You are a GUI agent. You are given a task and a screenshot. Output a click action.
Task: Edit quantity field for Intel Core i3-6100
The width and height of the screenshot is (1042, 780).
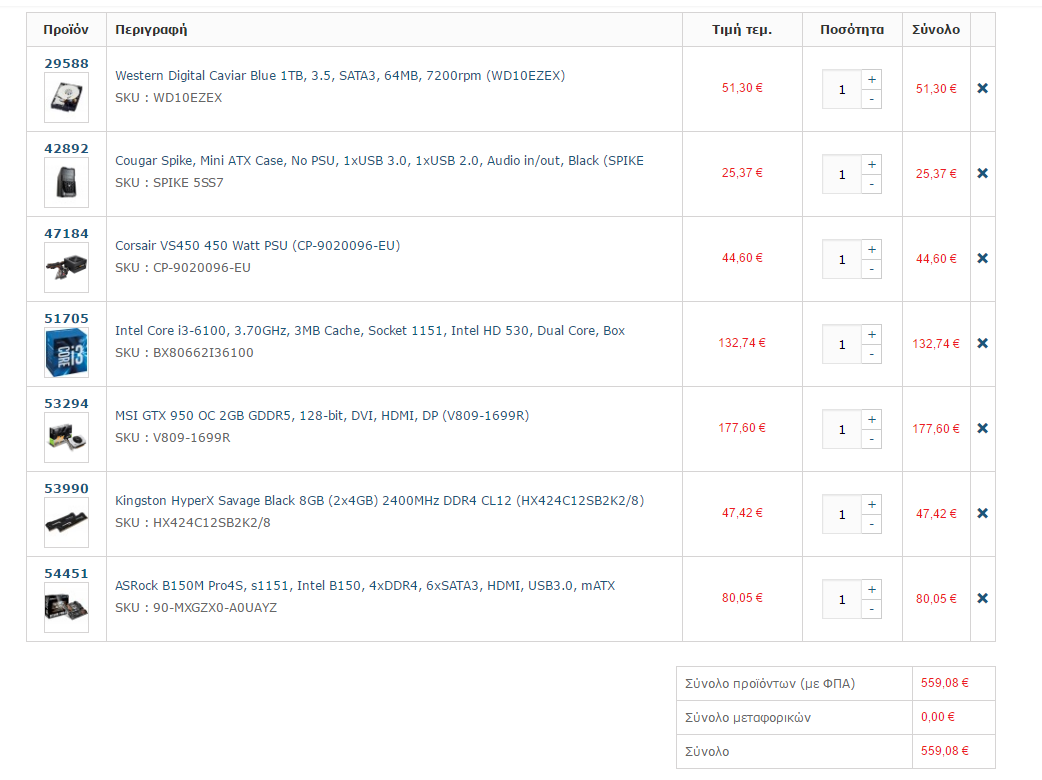pos(842,344)
